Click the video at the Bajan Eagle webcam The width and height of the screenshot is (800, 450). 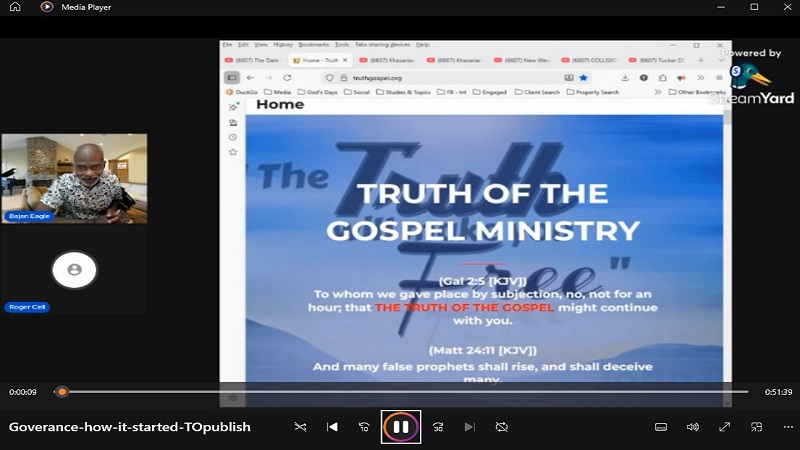(x=74, y=178)
